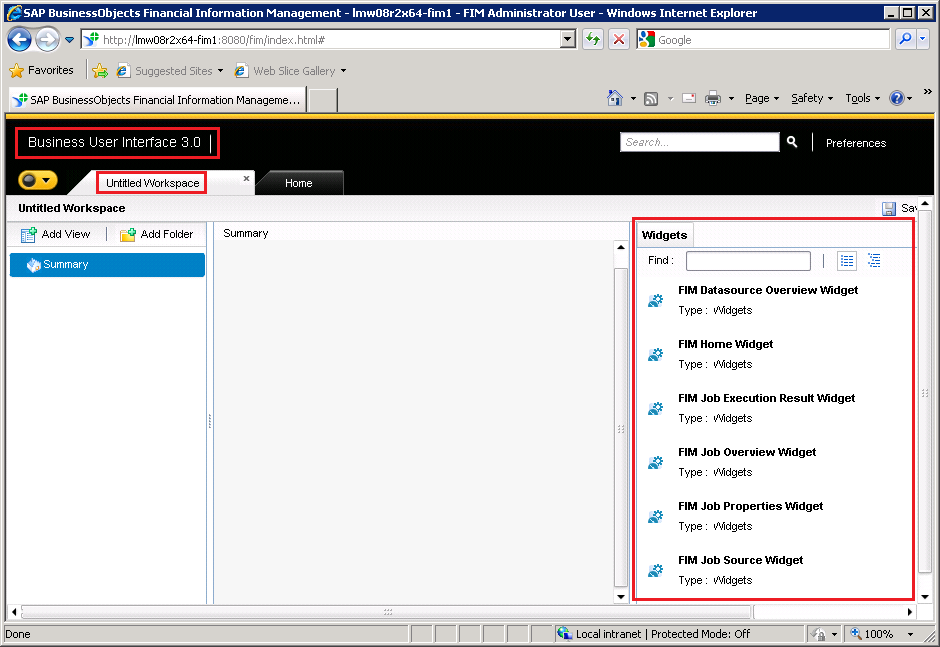Image resolution: width=940 pixels, height=647 pixels.
Task: Expand the command bar overflow chevron
Action: pos(928,92)
